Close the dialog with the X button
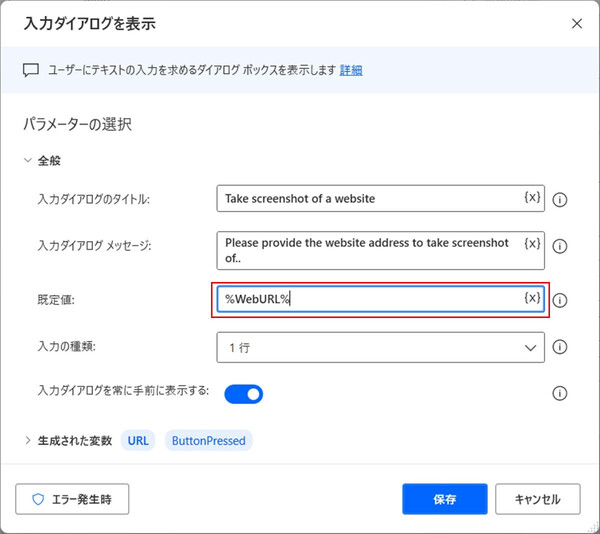 coord(576,23)
